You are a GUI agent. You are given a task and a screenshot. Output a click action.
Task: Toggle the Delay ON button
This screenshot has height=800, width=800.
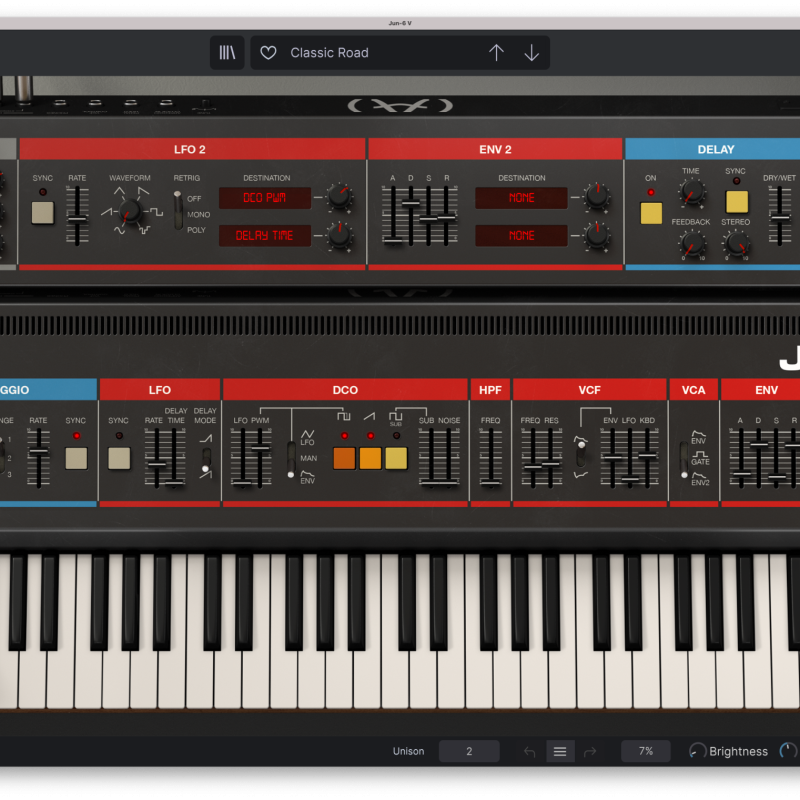pyautogui.click(x=651, y=213)
